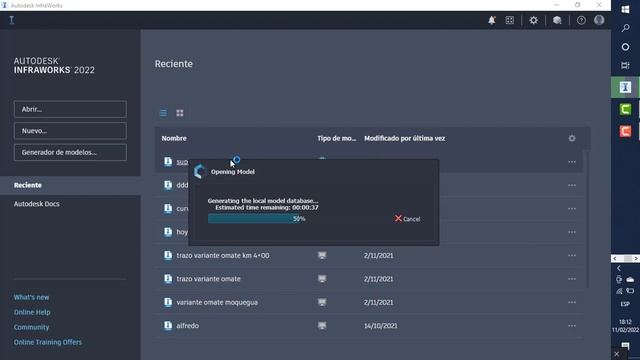Open Generador de modelos...
Viewport: 640px width, 360px height.
70,152
